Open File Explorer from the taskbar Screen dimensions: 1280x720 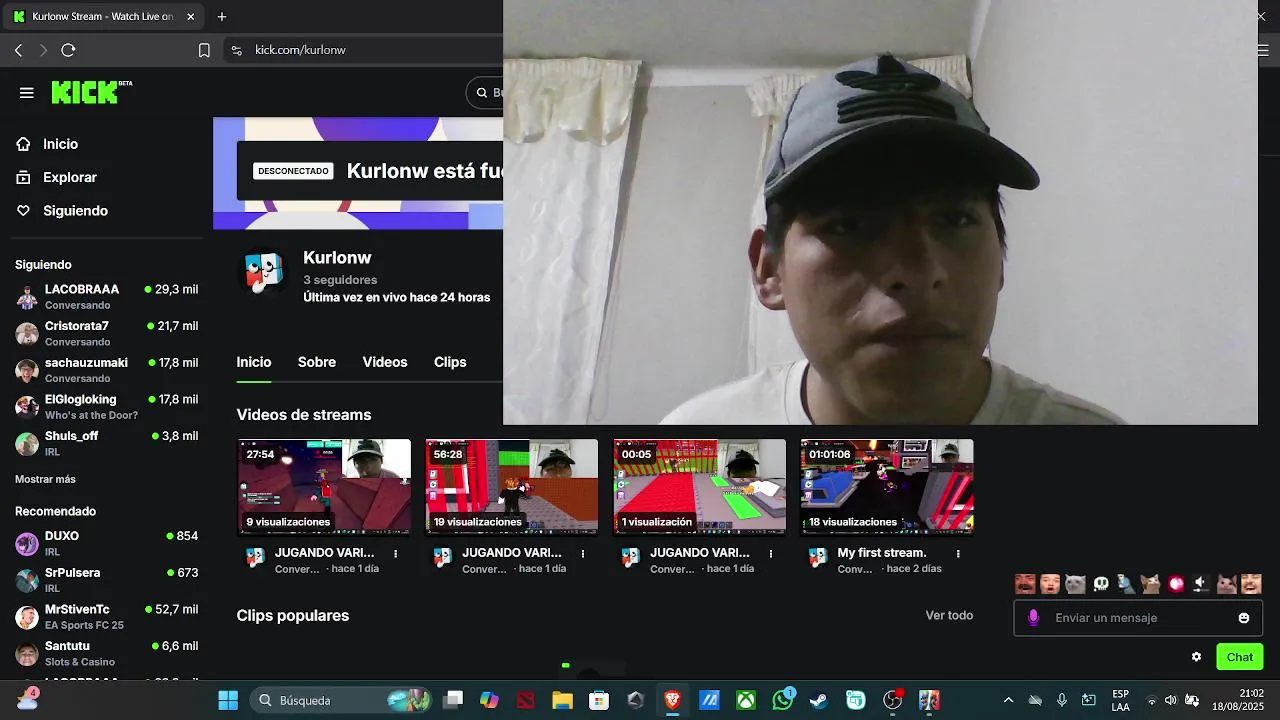(x=562, y=700)
